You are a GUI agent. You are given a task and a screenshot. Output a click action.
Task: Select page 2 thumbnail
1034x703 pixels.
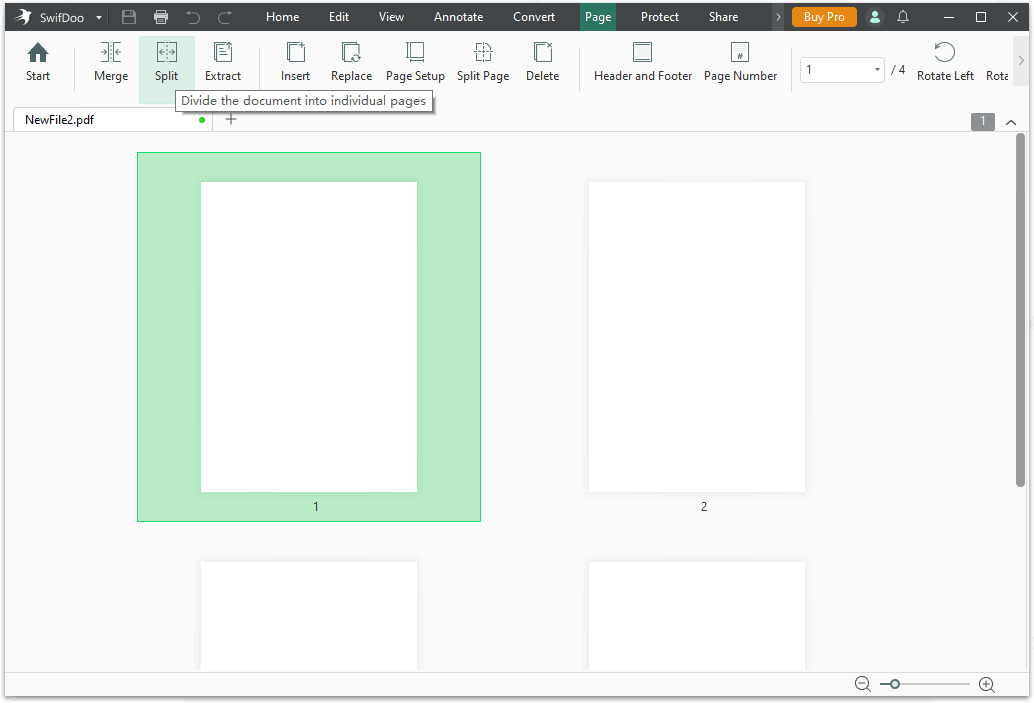(696, 336)
